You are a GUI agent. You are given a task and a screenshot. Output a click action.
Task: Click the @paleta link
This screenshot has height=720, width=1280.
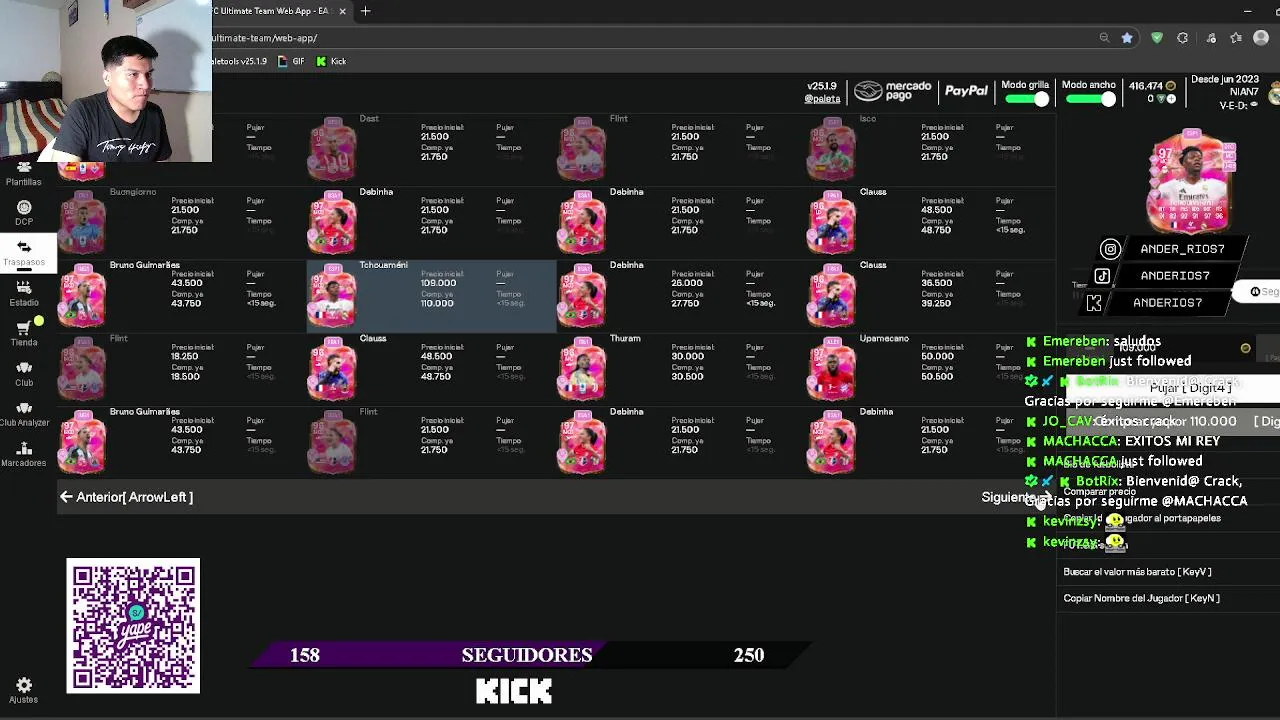[x=823, y=99]
